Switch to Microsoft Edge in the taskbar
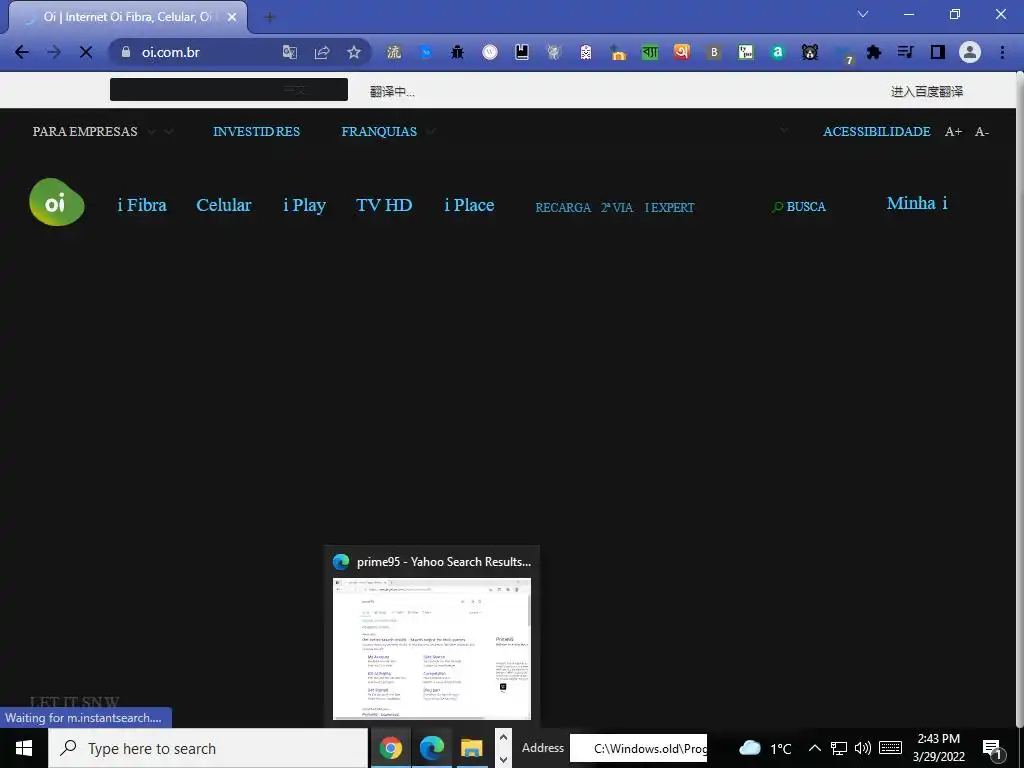Screen dimensions: 1024x768 coord(431,748)
